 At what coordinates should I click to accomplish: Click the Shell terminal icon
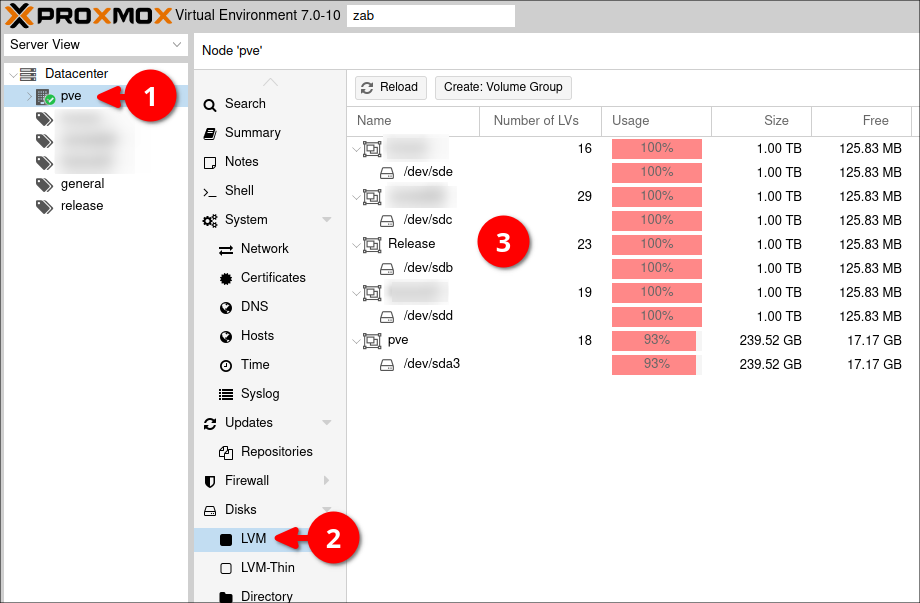(x=209, y=191)
